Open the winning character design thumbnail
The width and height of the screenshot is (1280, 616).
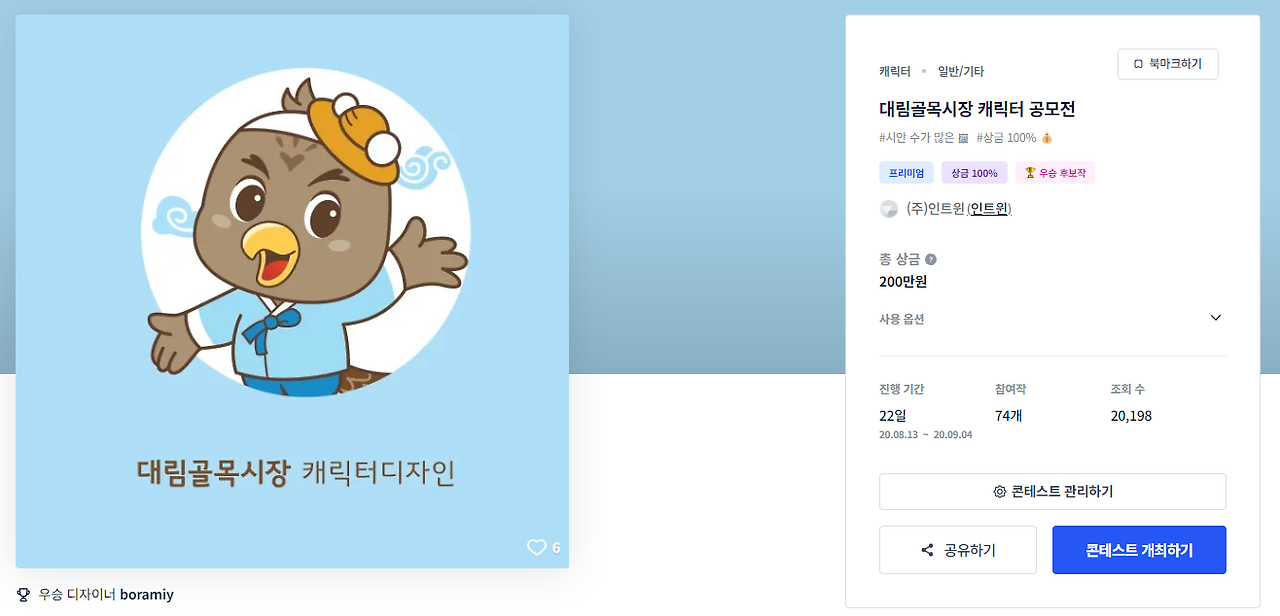292,291
